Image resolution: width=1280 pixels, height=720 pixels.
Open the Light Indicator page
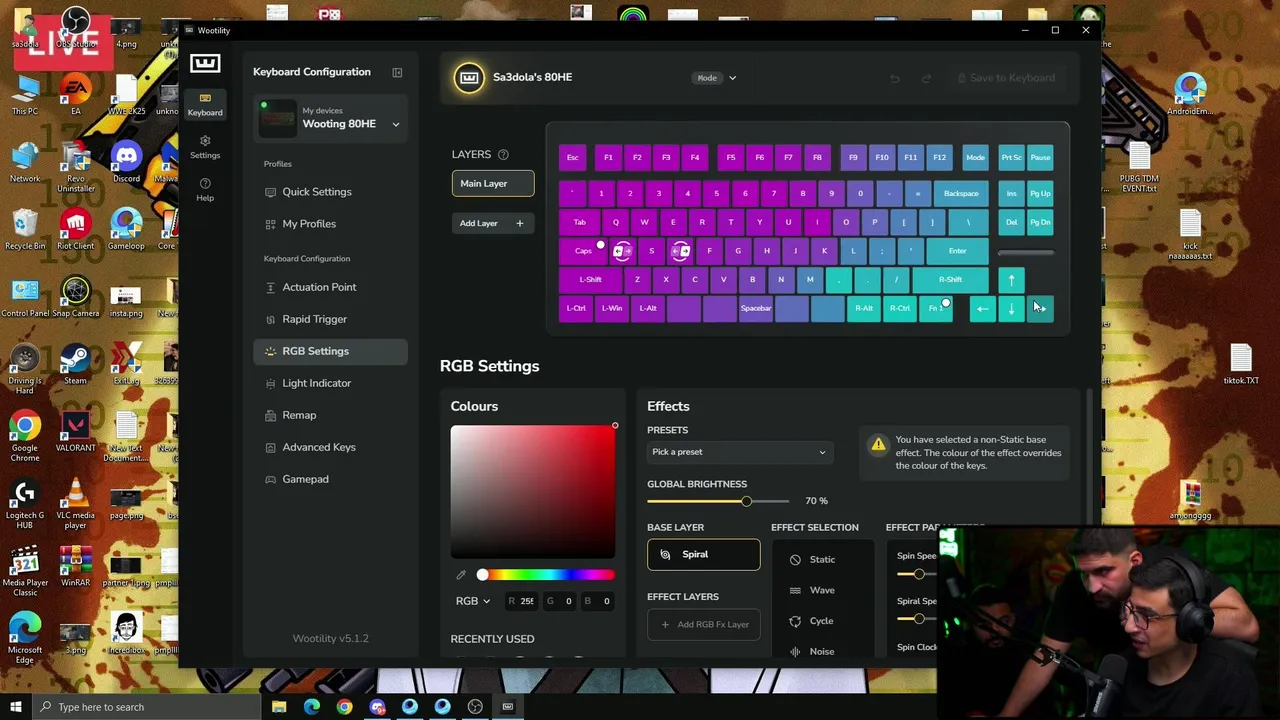(x=330, y=384)
